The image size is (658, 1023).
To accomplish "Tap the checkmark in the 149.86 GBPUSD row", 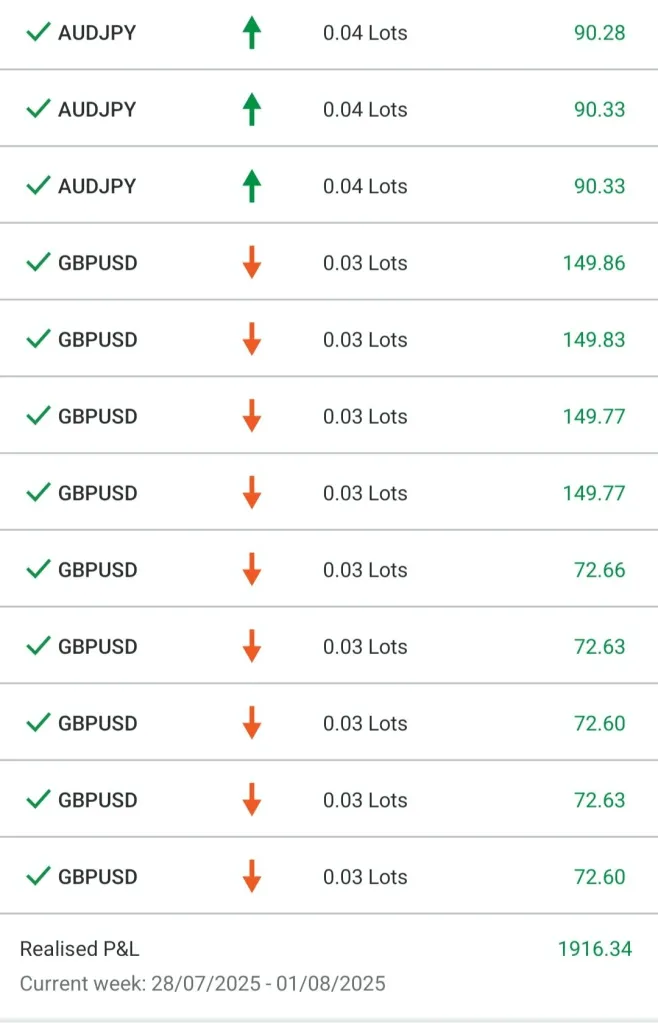I will pos(38,263).
